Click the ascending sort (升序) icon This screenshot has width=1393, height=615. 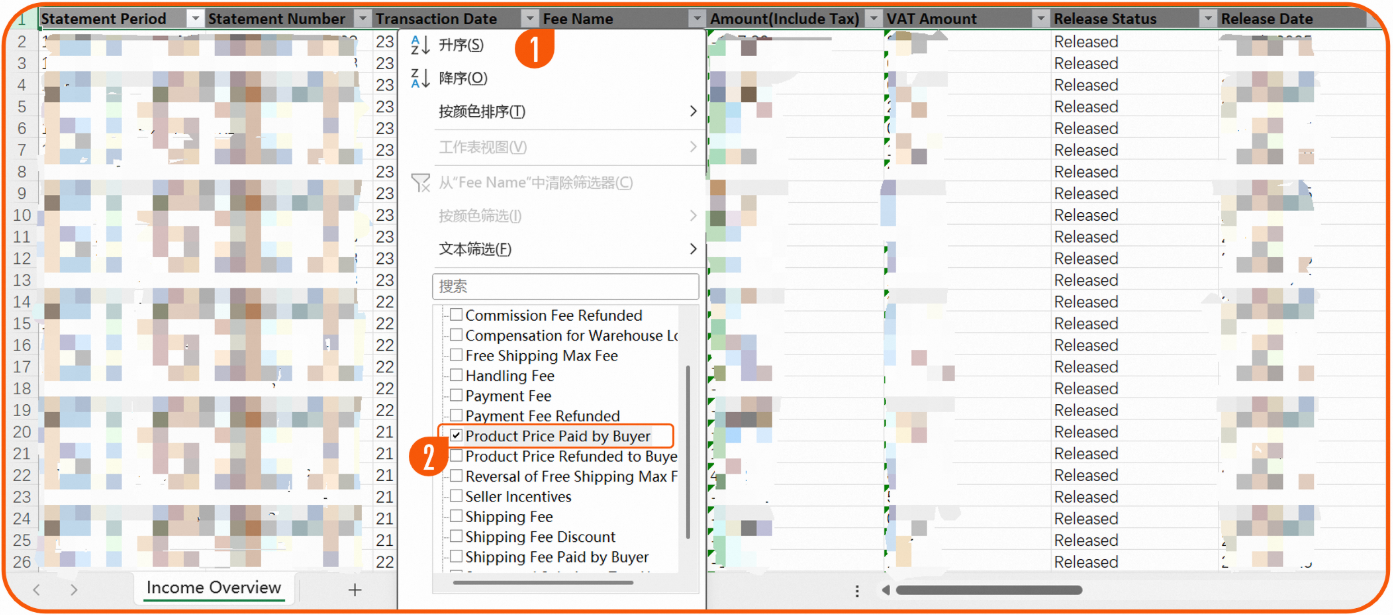click(420, 46)
